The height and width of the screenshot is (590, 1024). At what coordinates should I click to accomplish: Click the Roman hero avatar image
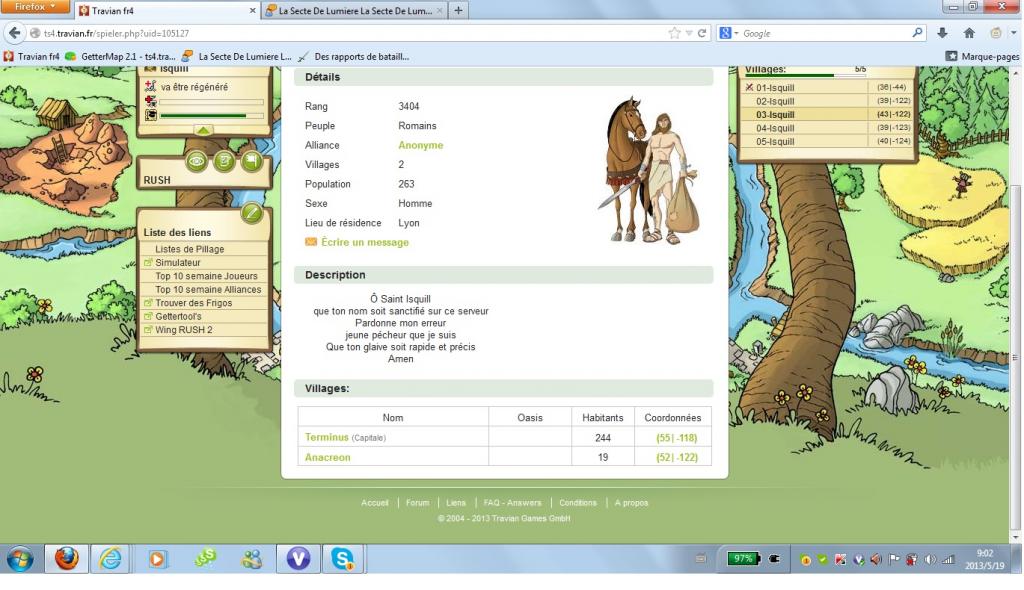pyautogui.click(x=649, y=171)
